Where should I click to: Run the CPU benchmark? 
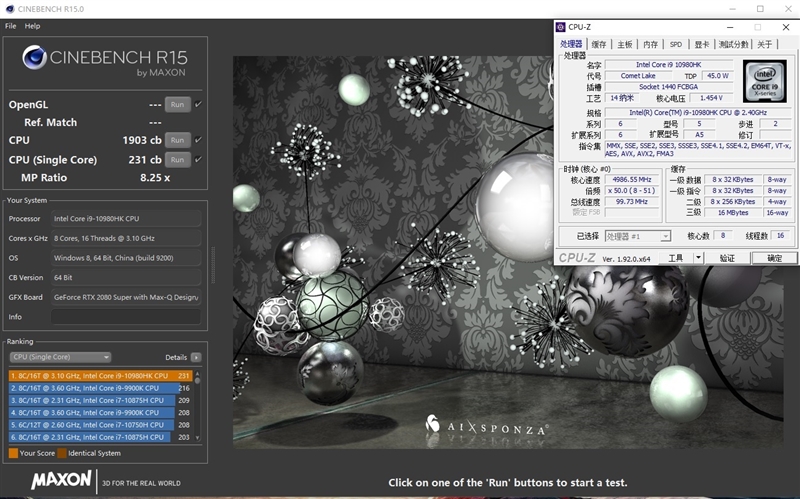[178, 140]
